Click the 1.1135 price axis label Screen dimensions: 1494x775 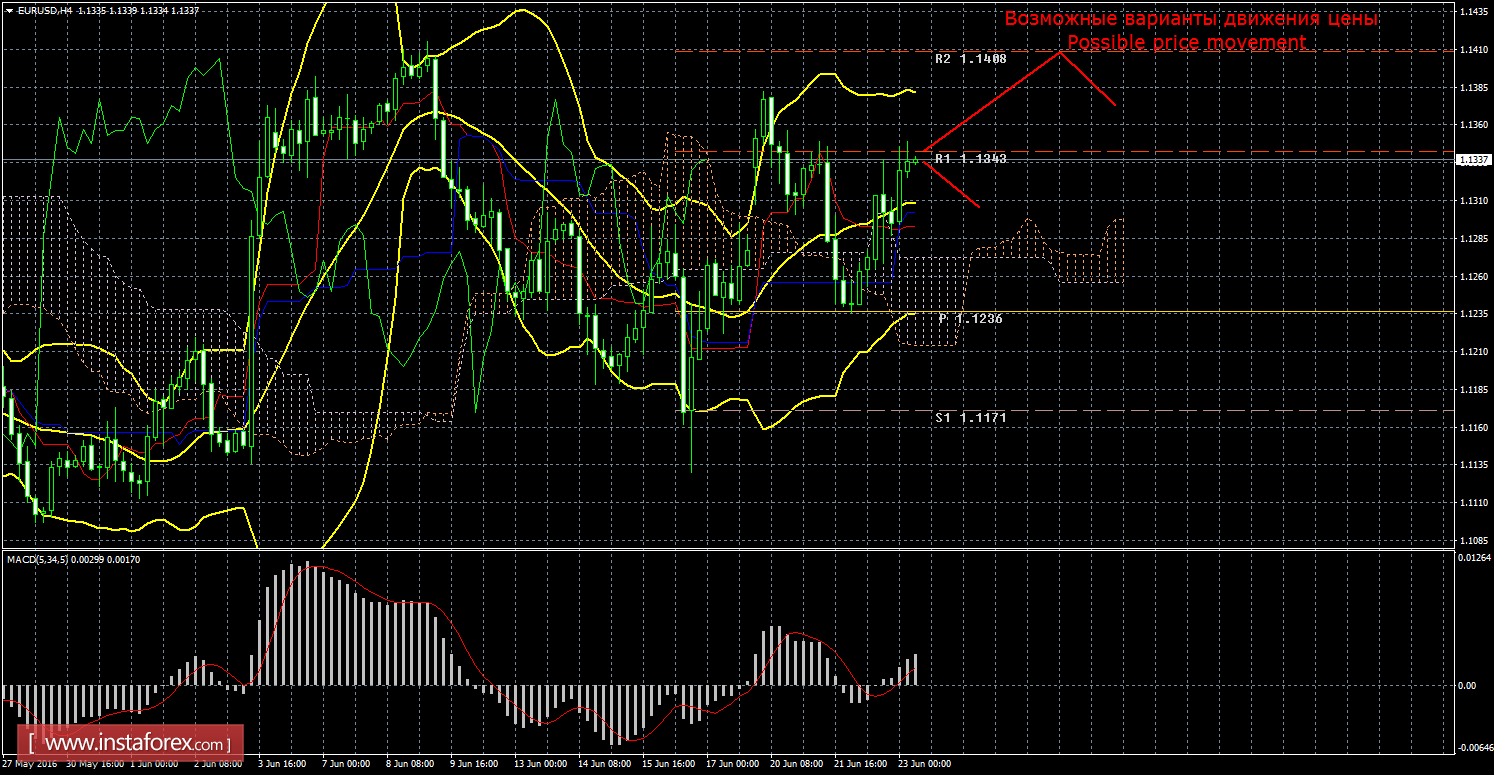coord(1475,466)
